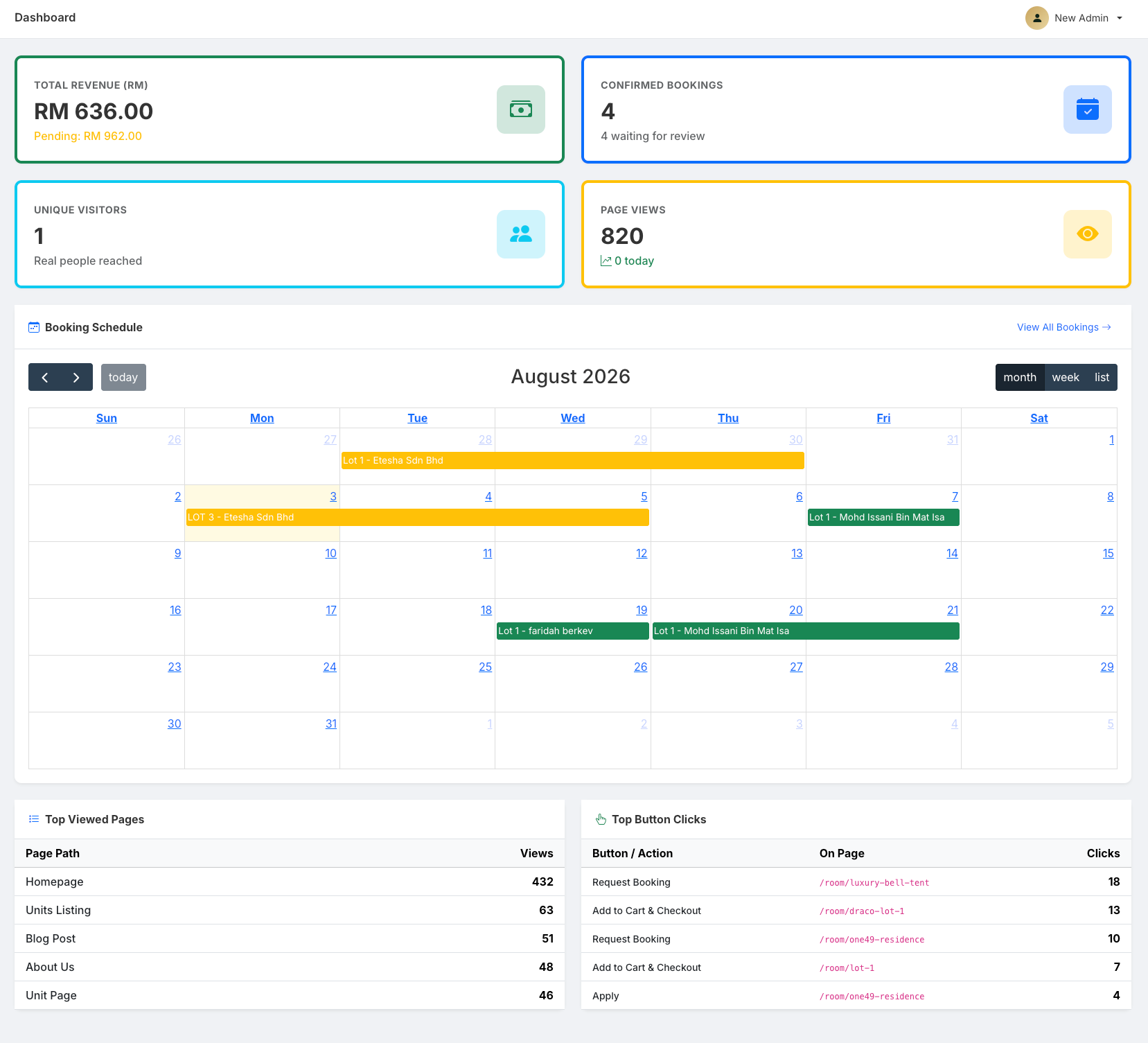Select August 1 date number
The height and width of the screenshot is (1043, 1148).
(x=1111, y=439)
